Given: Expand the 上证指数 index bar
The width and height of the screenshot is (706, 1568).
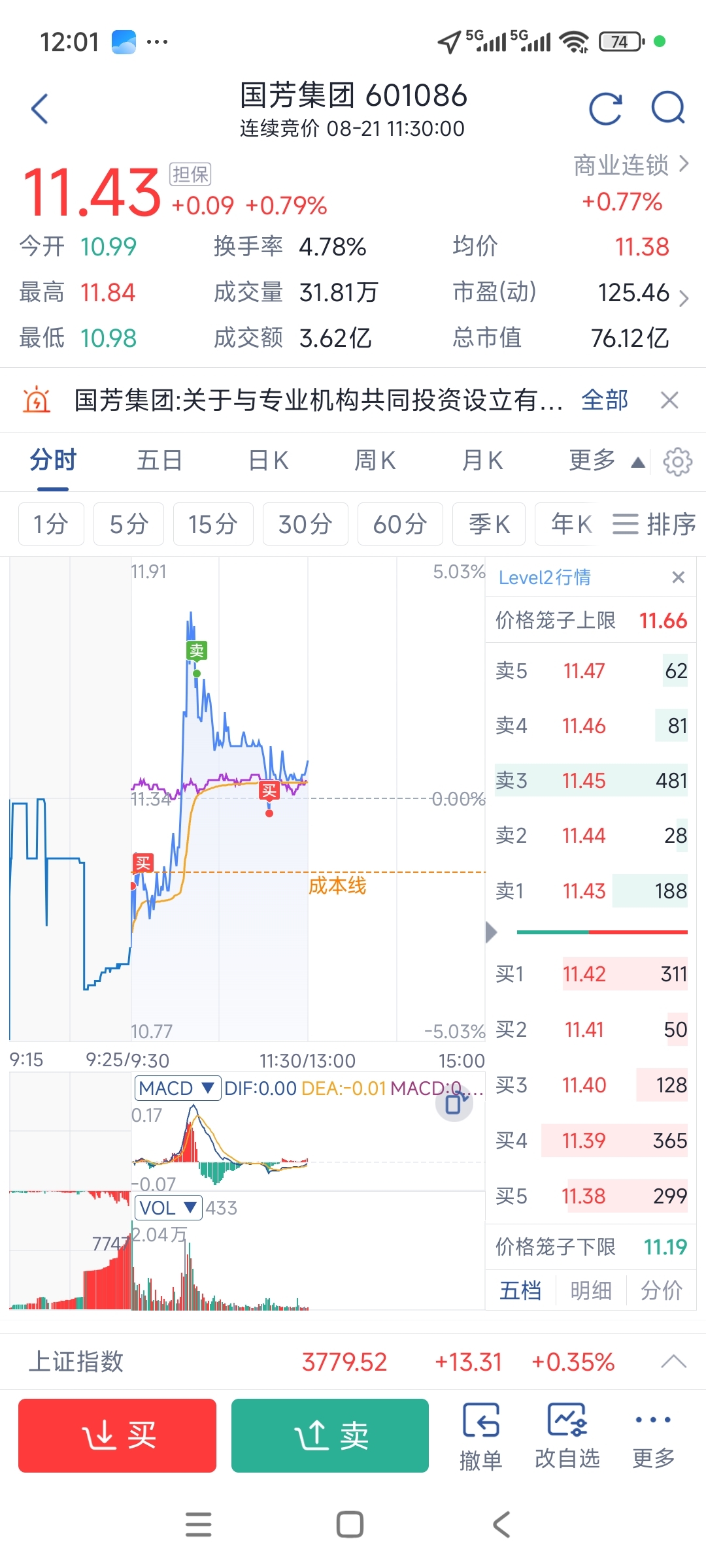Looking at the screenshot, I should pyautogui.click(x=673, y=1362).
